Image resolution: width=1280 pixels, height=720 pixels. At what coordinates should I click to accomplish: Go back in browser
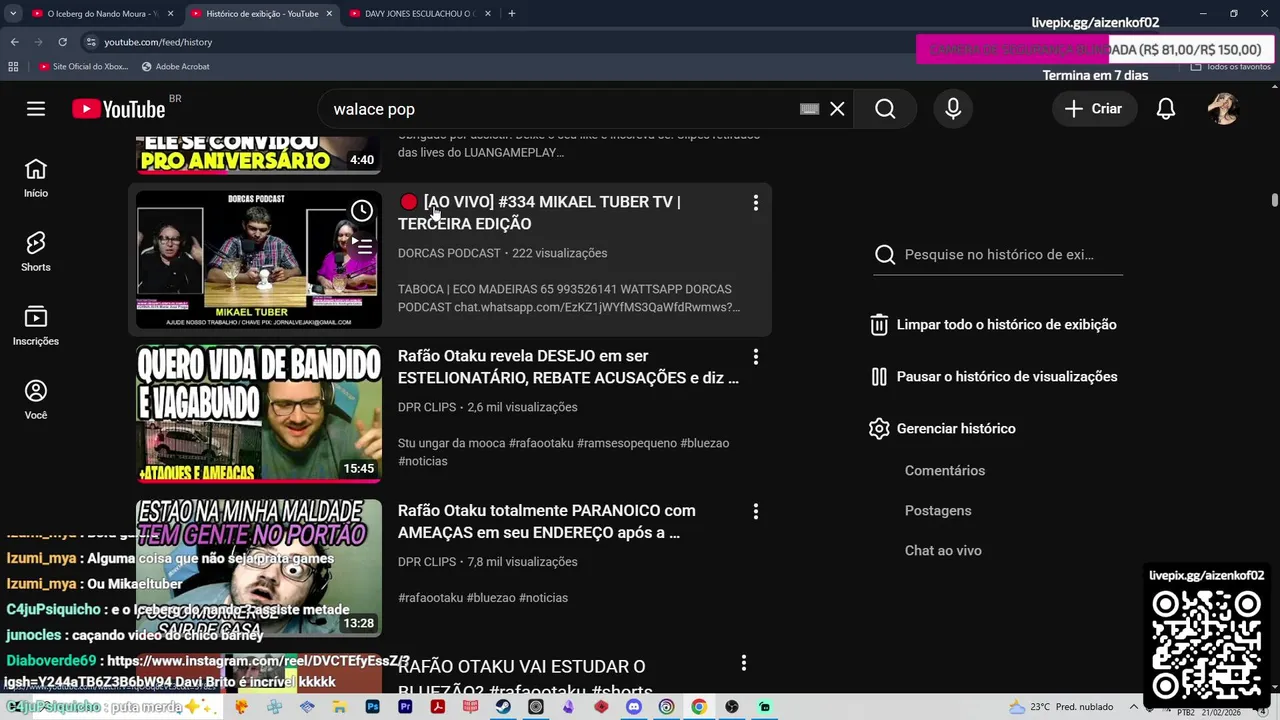(x=14, y=42)
